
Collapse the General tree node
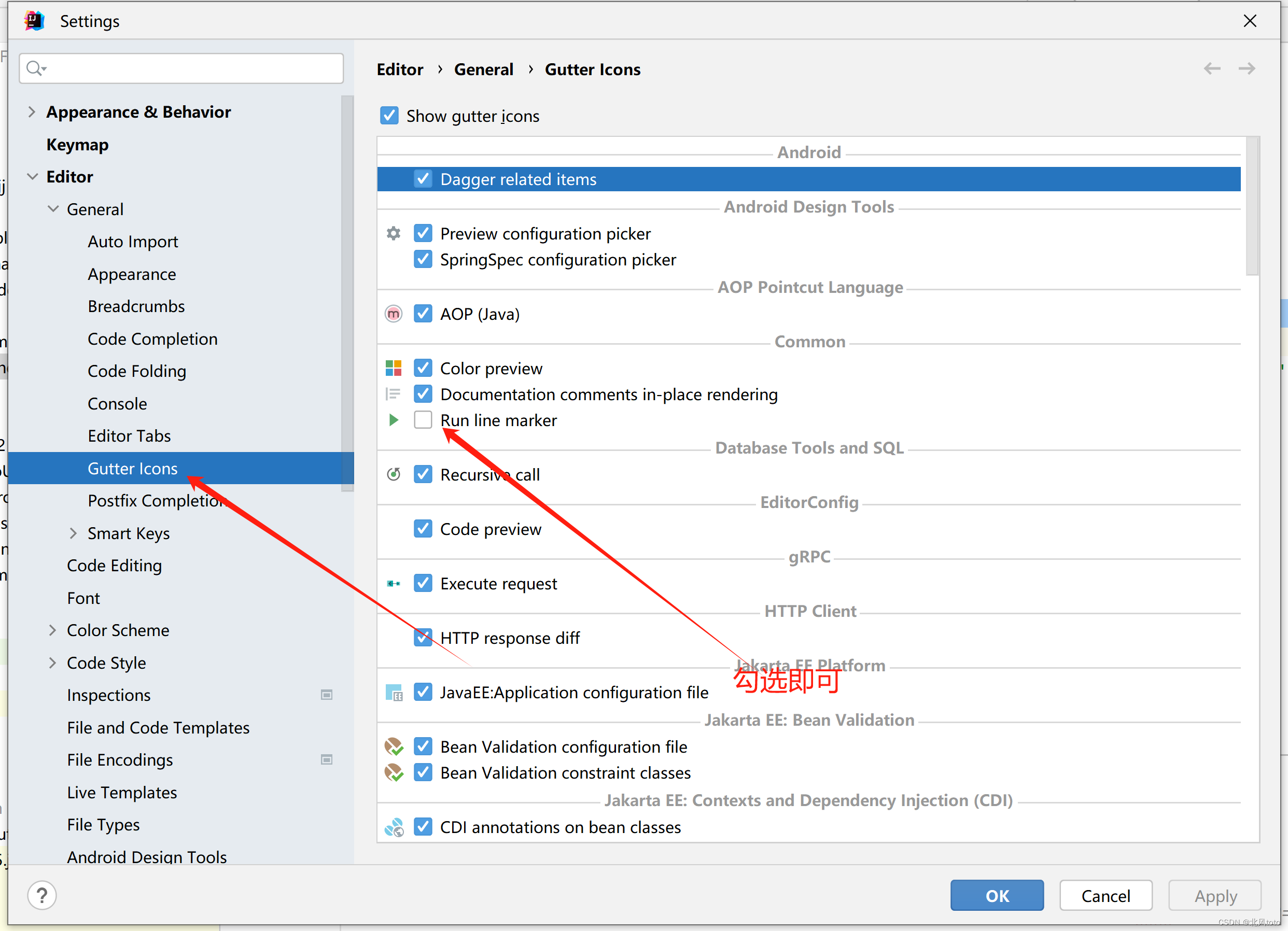point(53,209)
